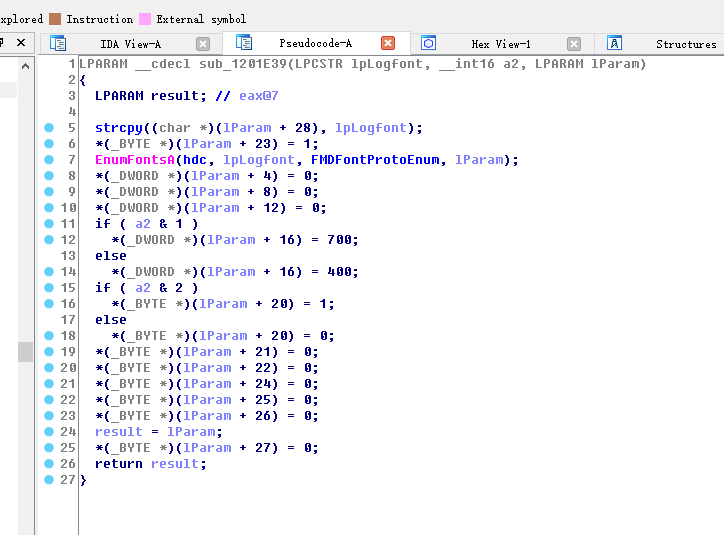Click the EnumFontsA function call
724x535 pixels.
[x=135, y=160]
